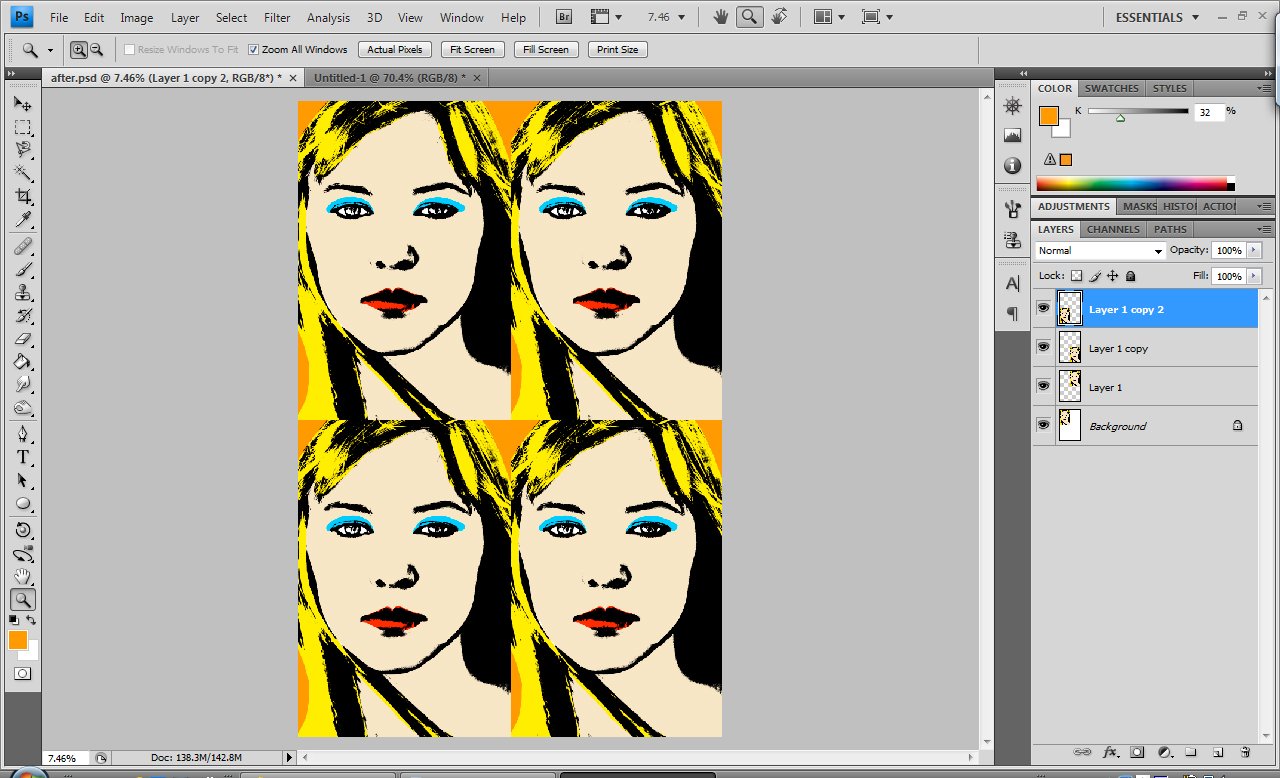Select the Move tool
Image resolution: width=1280 pixels, height=778 pixels.
point(22,104)
